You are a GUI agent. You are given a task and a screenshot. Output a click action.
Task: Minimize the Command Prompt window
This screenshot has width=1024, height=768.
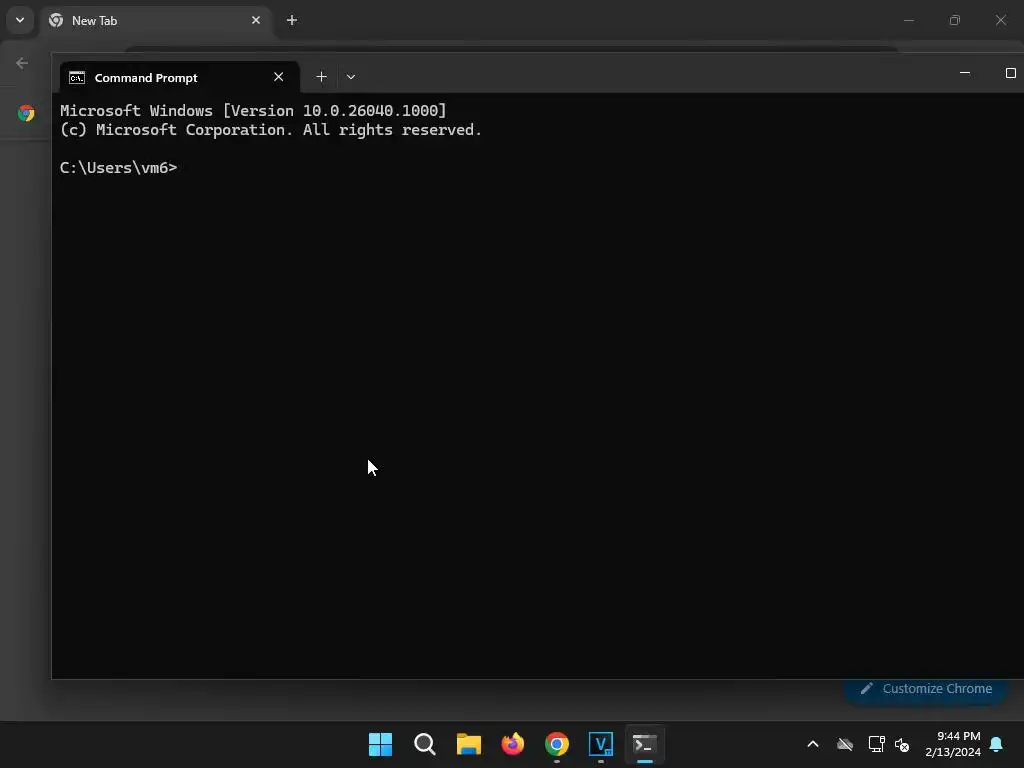[965, 73]
